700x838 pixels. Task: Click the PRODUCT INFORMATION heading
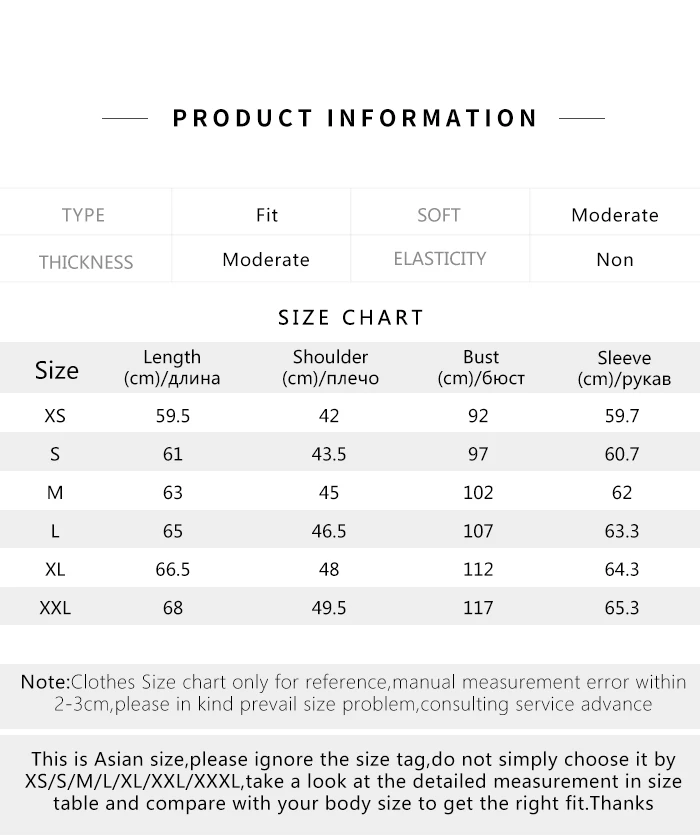click(354, 118)
